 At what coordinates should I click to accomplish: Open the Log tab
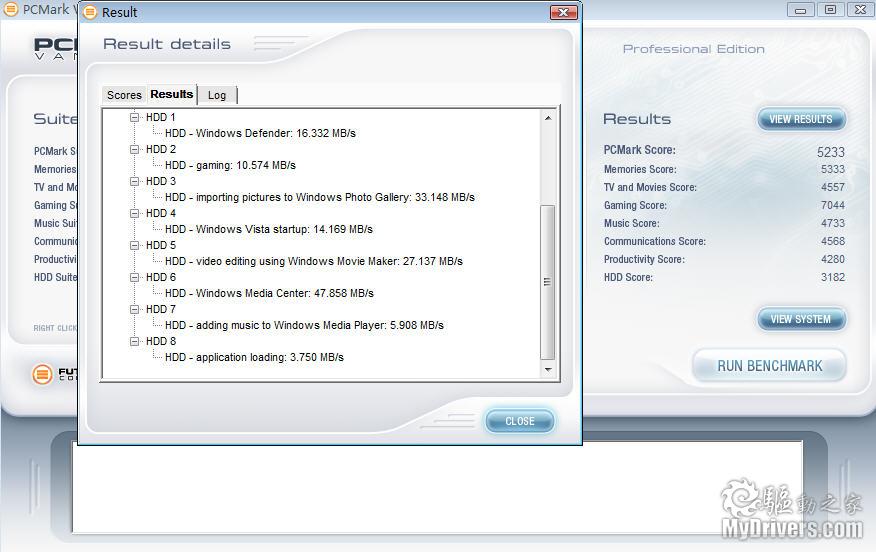click(x=217, y=95)
